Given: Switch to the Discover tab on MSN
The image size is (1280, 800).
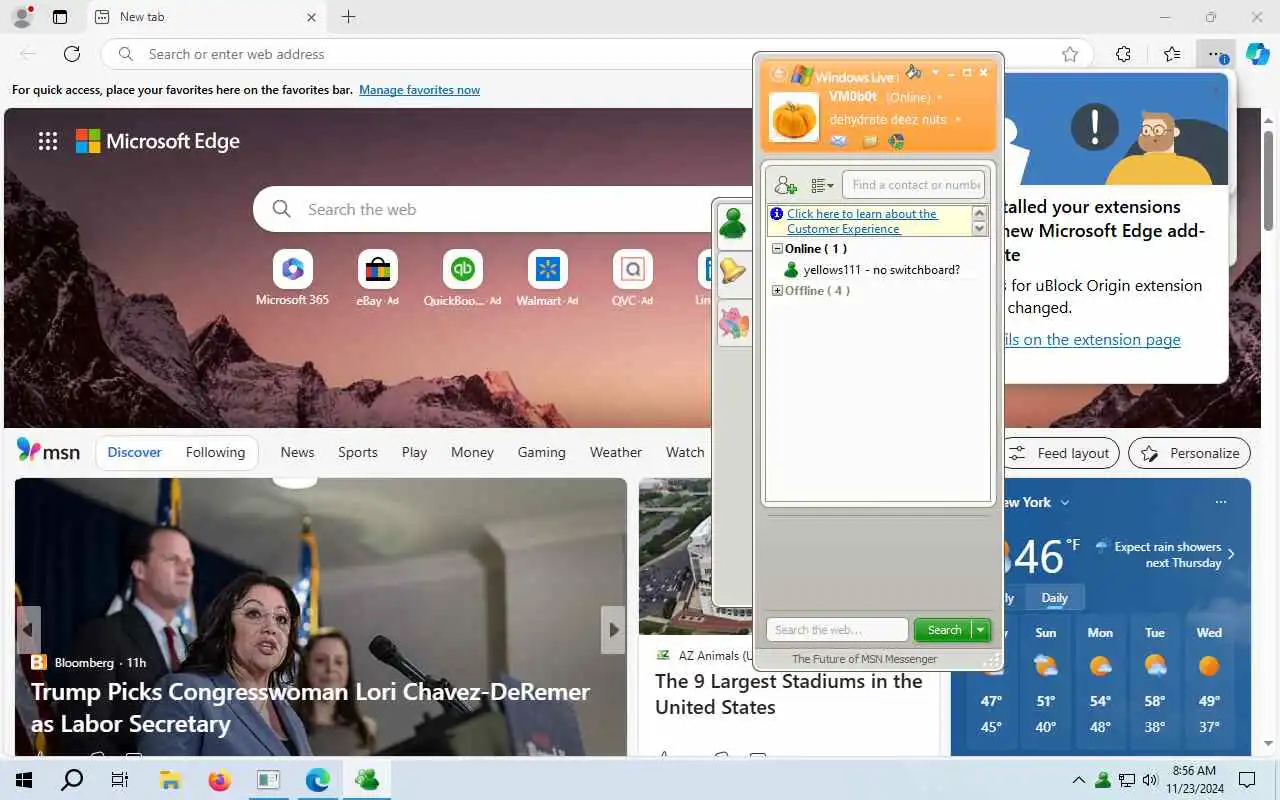Looking at the screenshot, I should 134,452.
